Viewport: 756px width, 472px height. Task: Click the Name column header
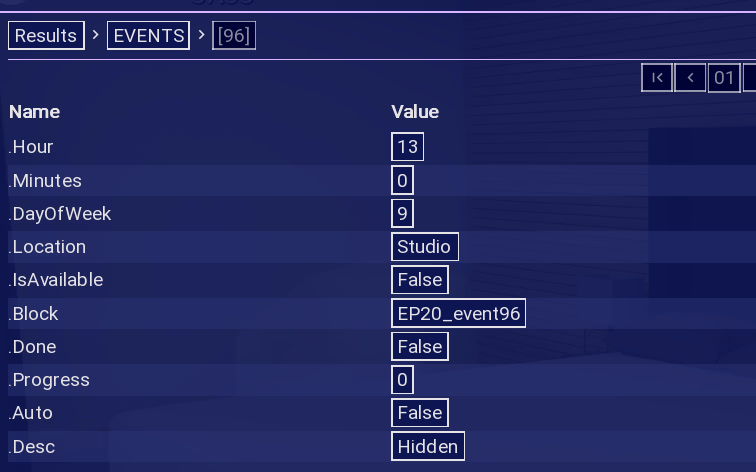coord(34,112)
